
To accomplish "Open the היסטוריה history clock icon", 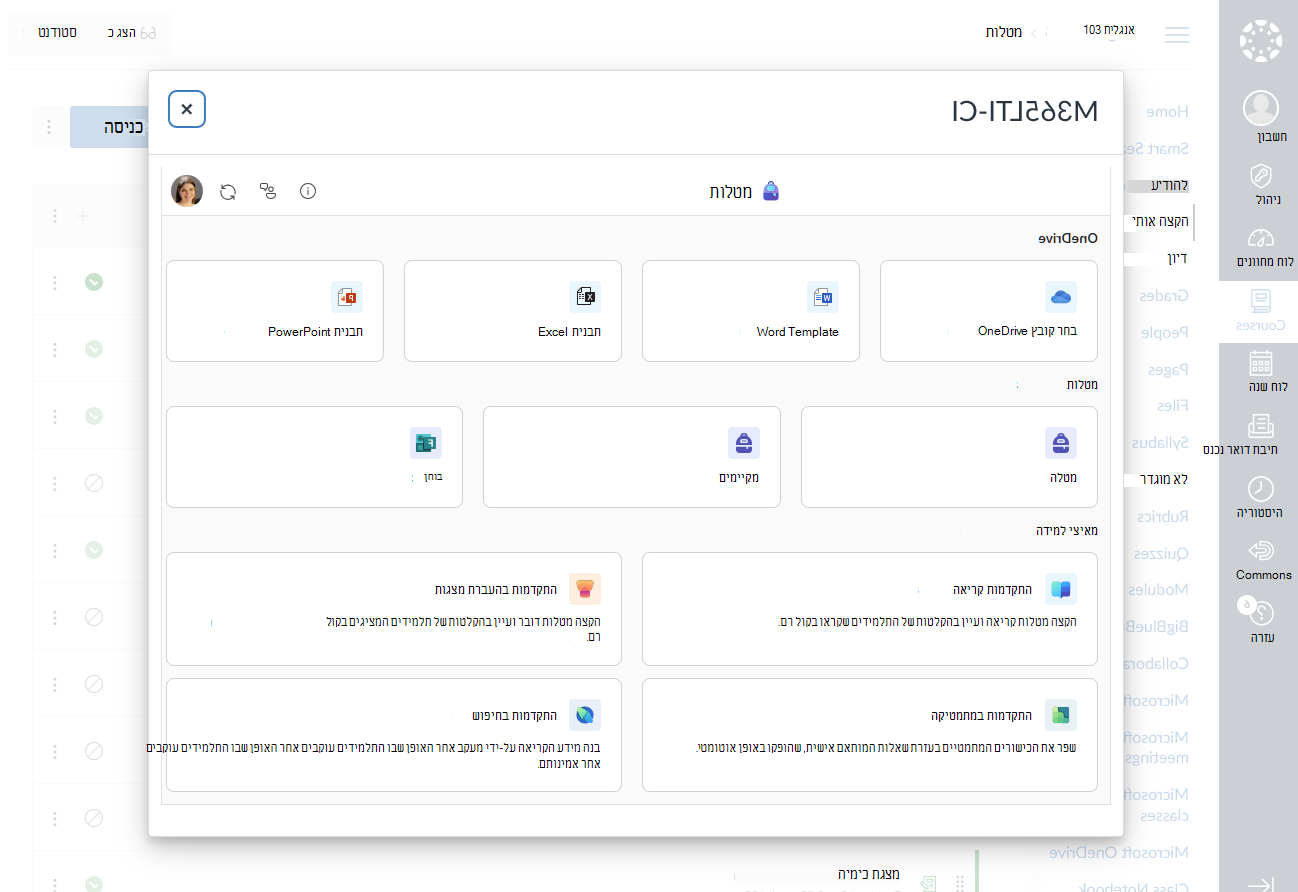I will [1260, 488].
